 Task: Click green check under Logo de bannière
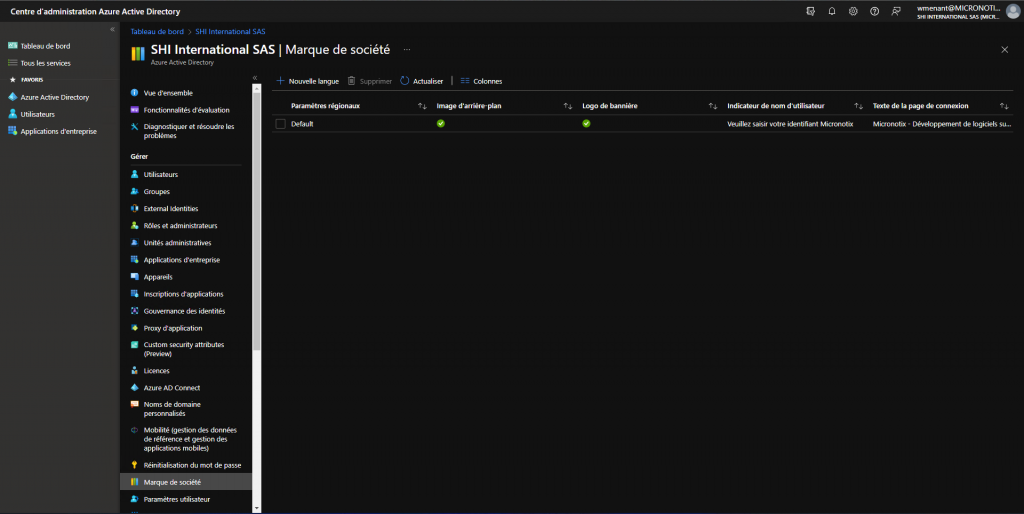pyautogui.click(x=586, y=123)
